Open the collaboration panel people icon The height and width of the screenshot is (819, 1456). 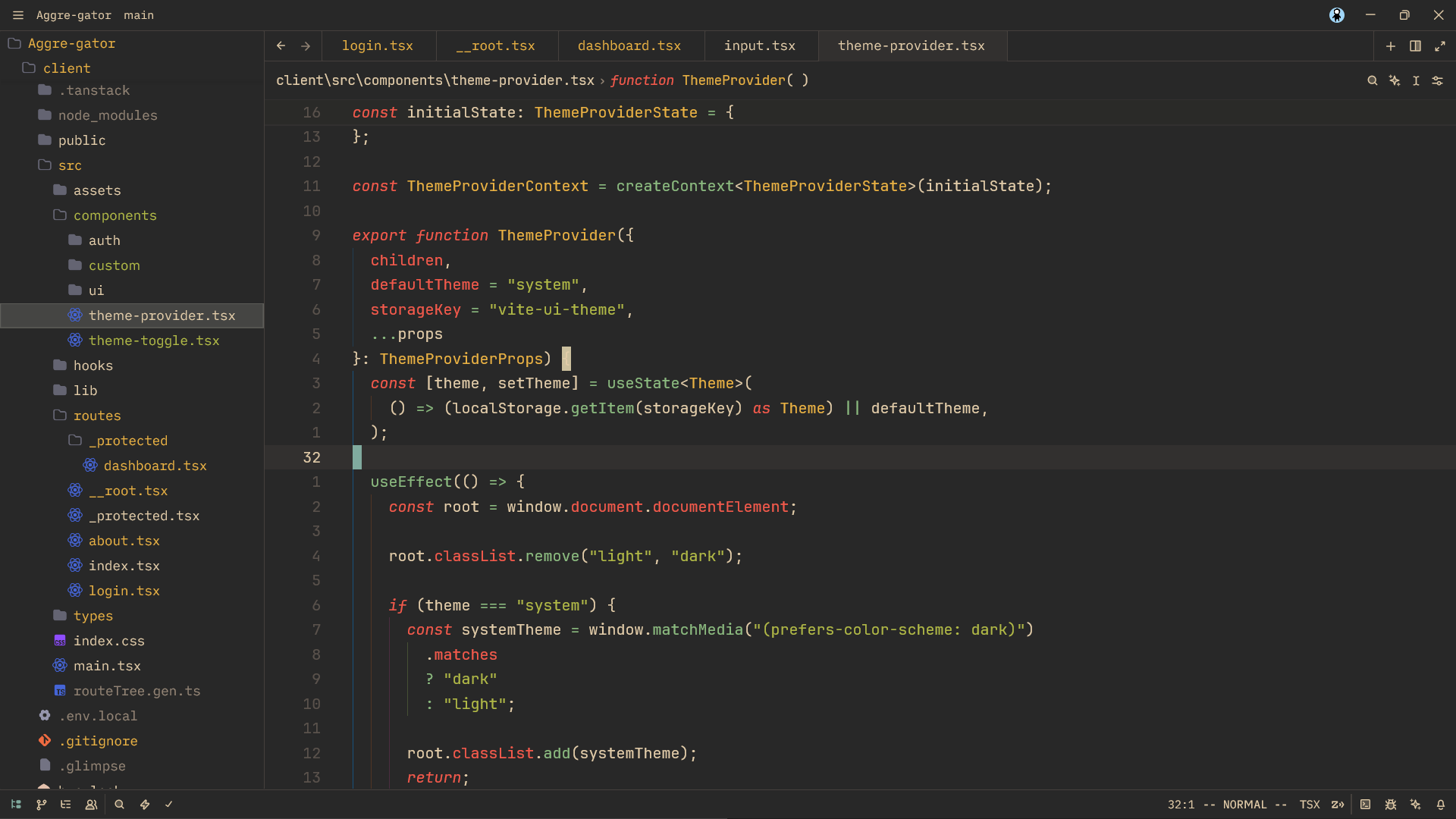pyautogui.click(x=91, y=805)
